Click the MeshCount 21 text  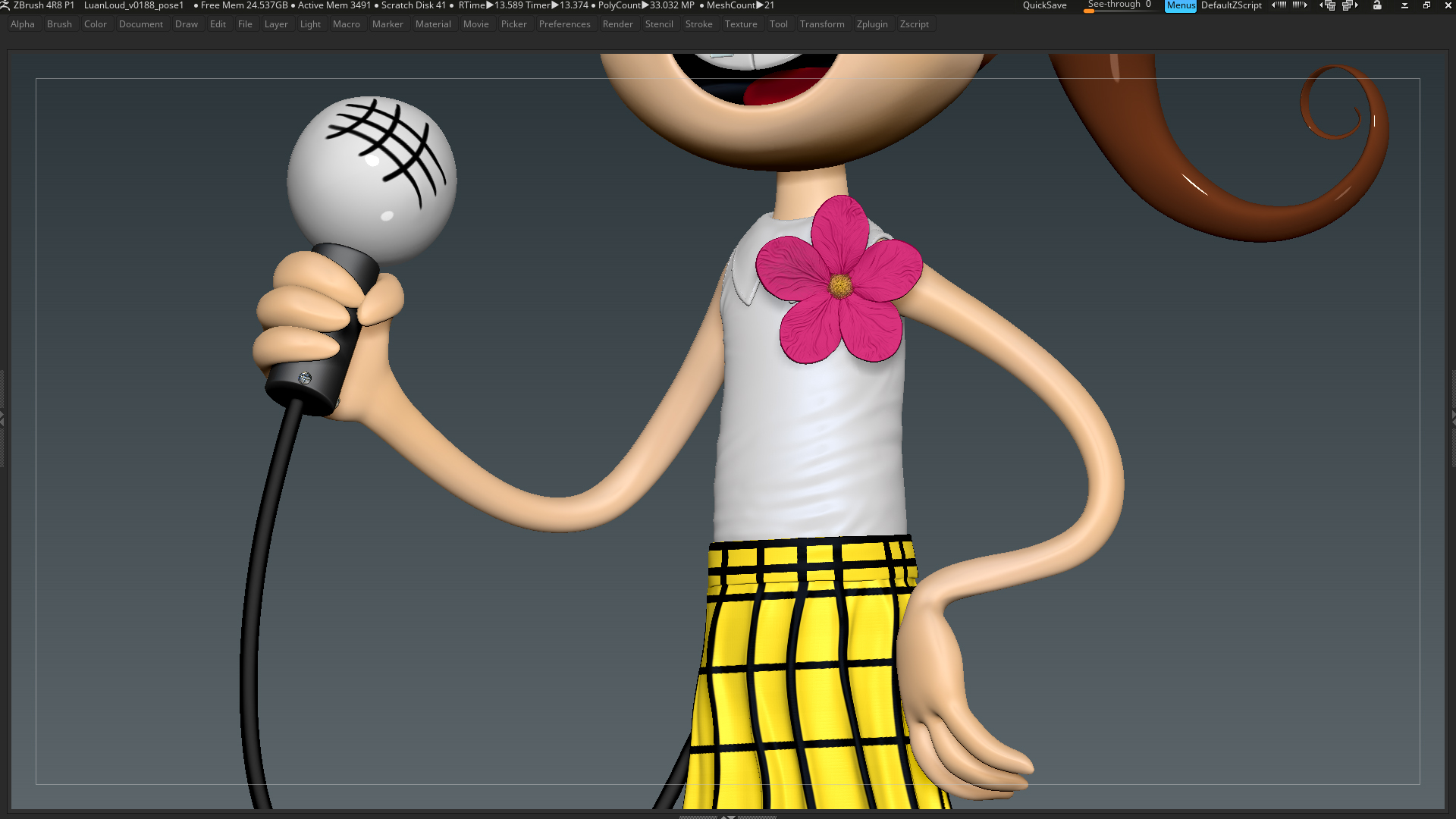(x=740, y=5)
